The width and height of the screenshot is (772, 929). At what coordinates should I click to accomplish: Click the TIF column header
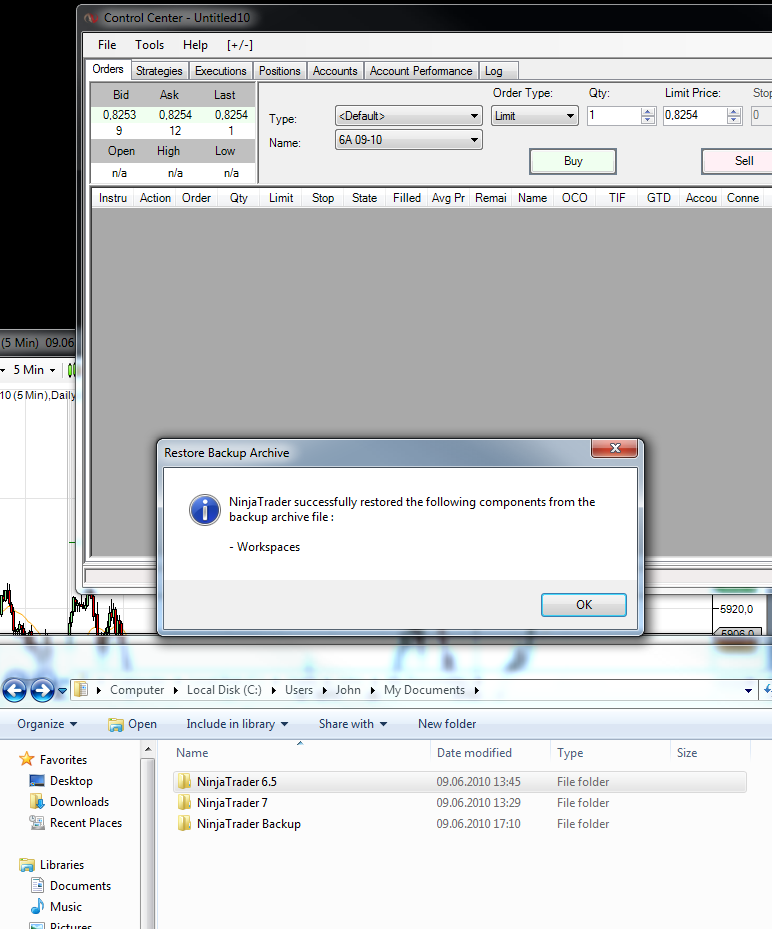tap(617, 198)
